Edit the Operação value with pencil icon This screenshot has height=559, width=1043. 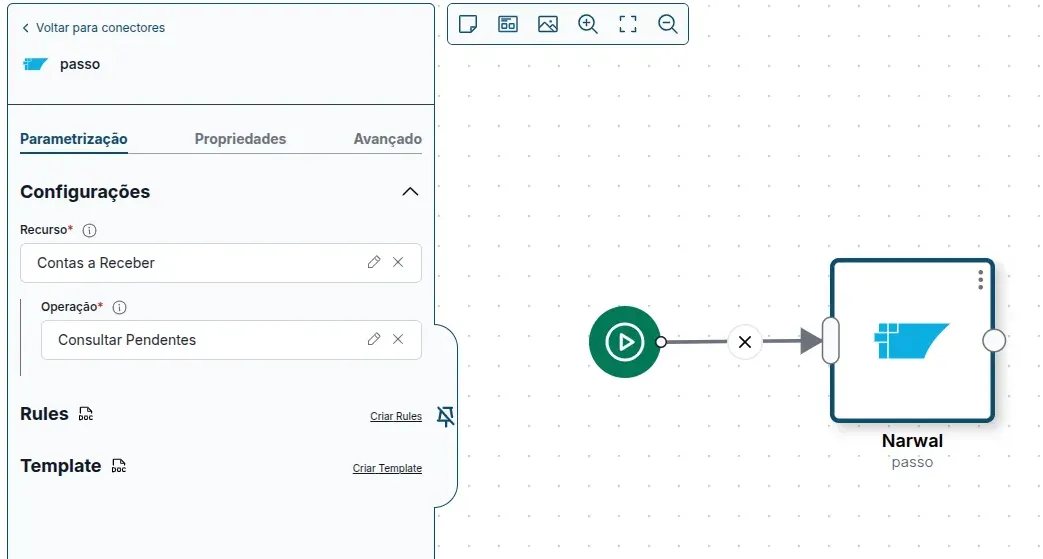[374, 339]
